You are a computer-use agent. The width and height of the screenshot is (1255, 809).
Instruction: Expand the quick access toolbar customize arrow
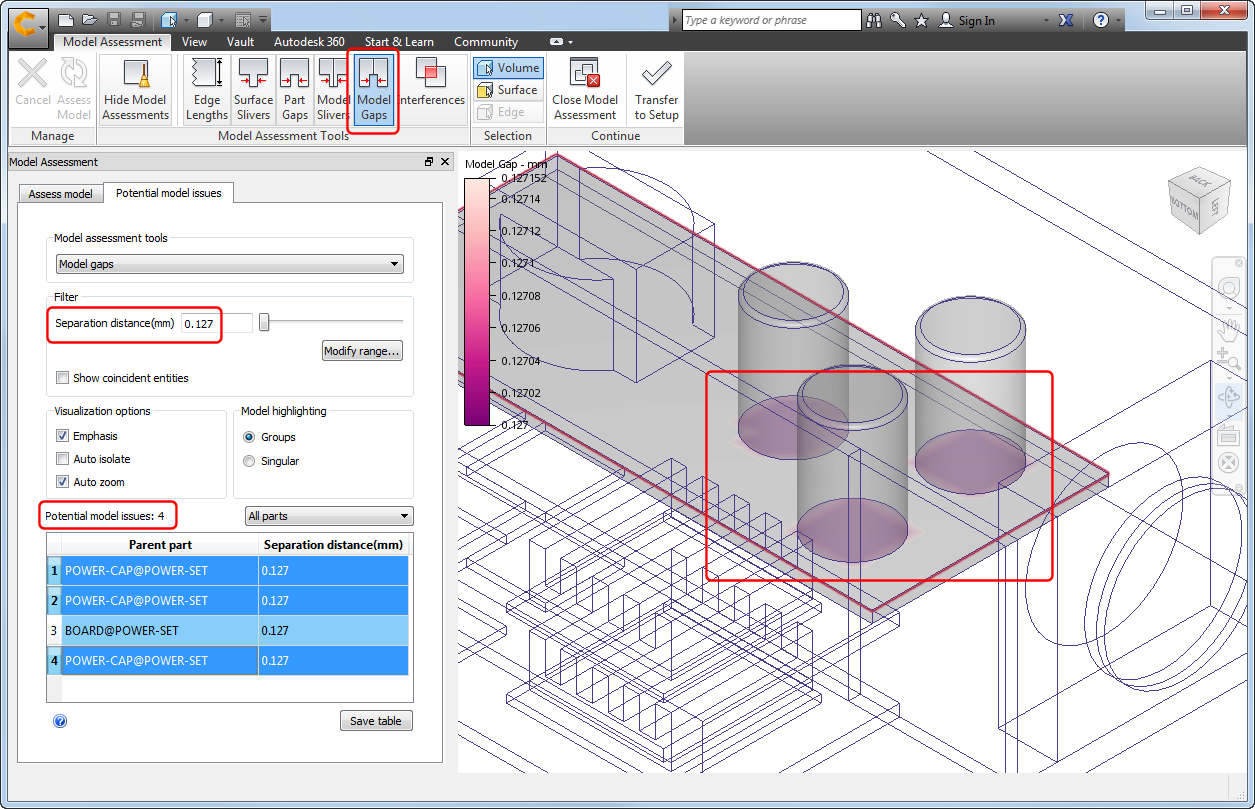[x=263, y=20]
